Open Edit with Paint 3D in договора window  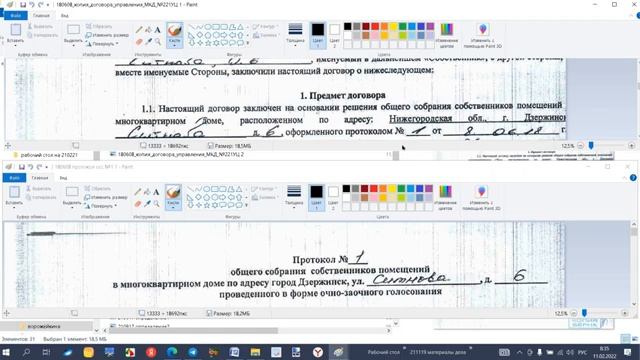(483, 36)
